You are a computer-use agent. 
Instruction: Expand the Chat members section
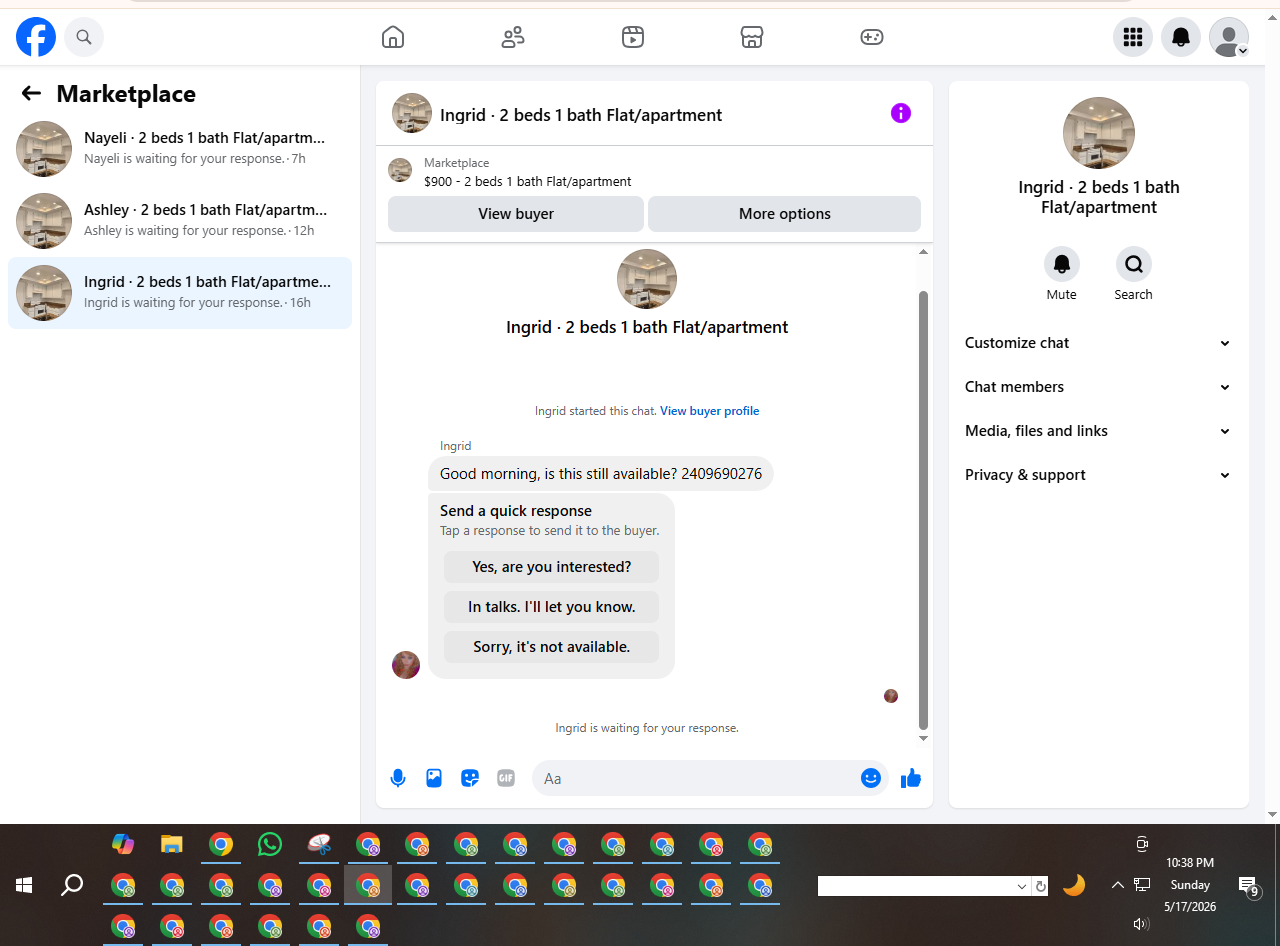(x=1099, y=387)
